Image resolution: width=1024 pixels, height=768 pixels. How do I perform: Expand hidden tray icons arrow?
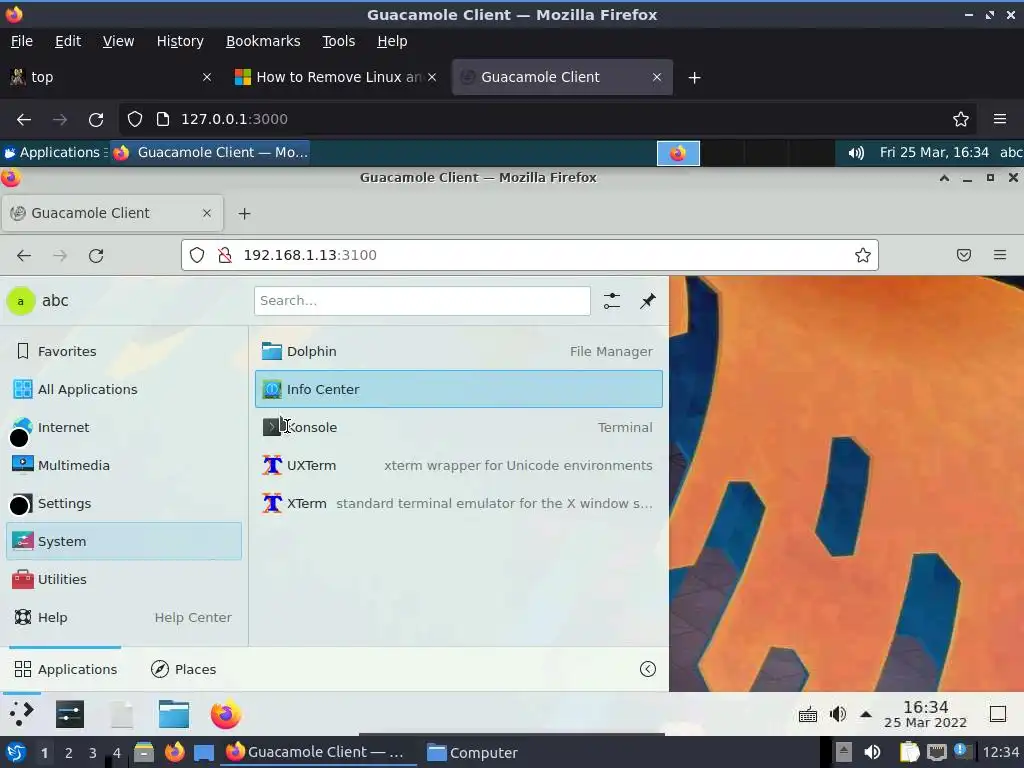(x=866, y=714)
